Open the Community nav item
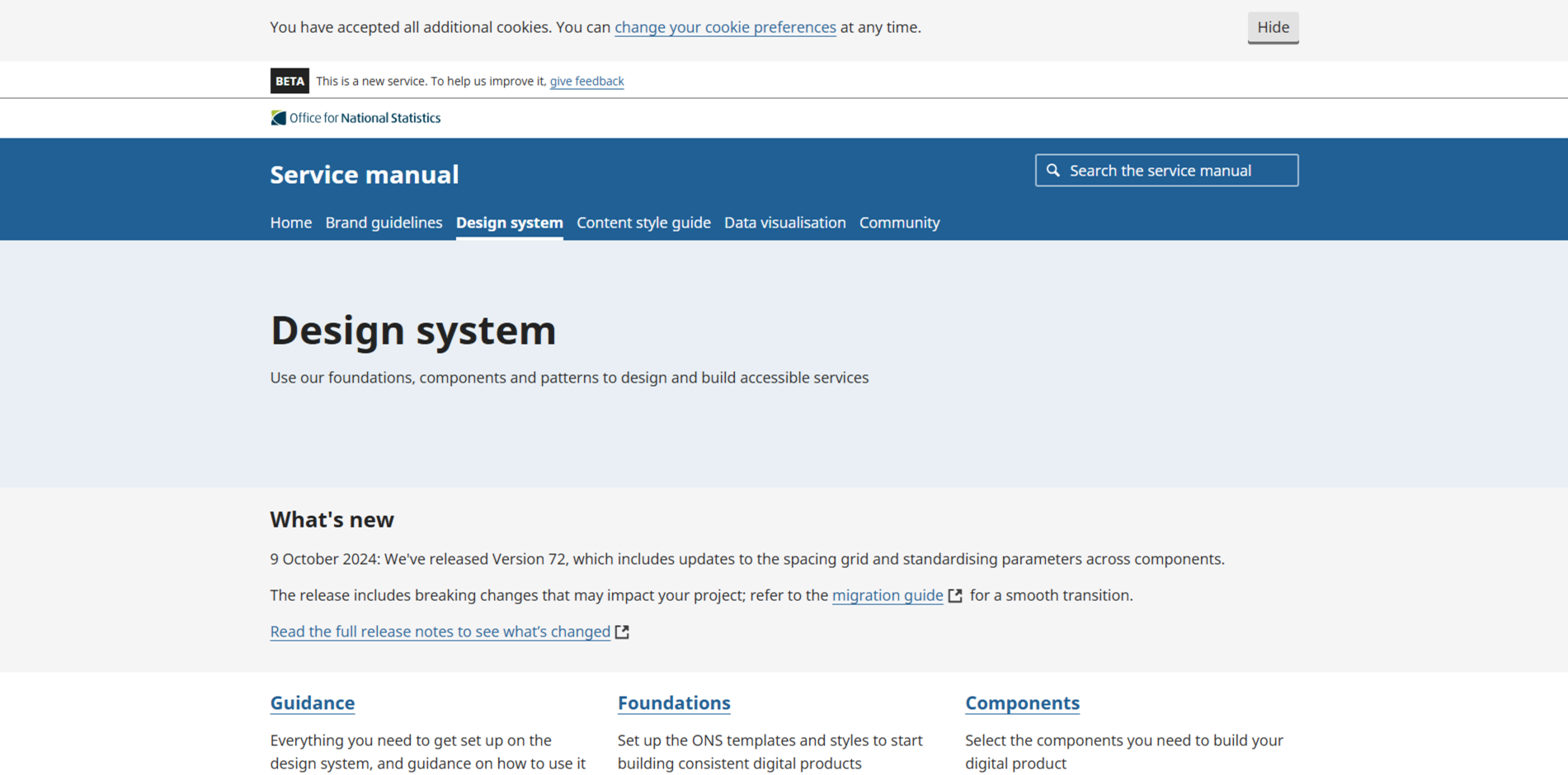 [899, 223]
